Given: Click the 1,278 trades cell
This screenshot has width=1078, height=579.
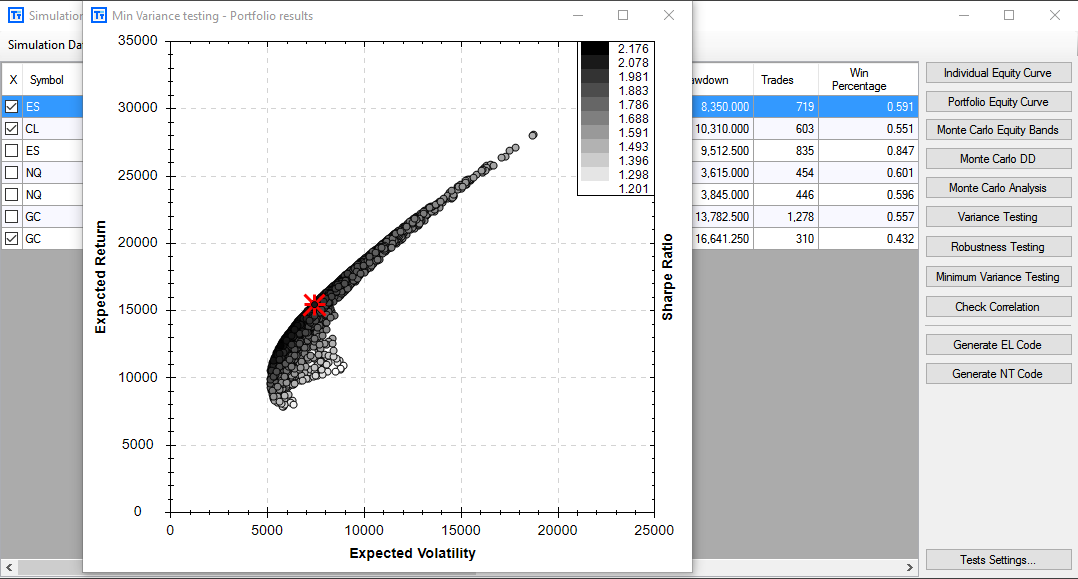Looking at the screenshot, I should tap(786, 217).
